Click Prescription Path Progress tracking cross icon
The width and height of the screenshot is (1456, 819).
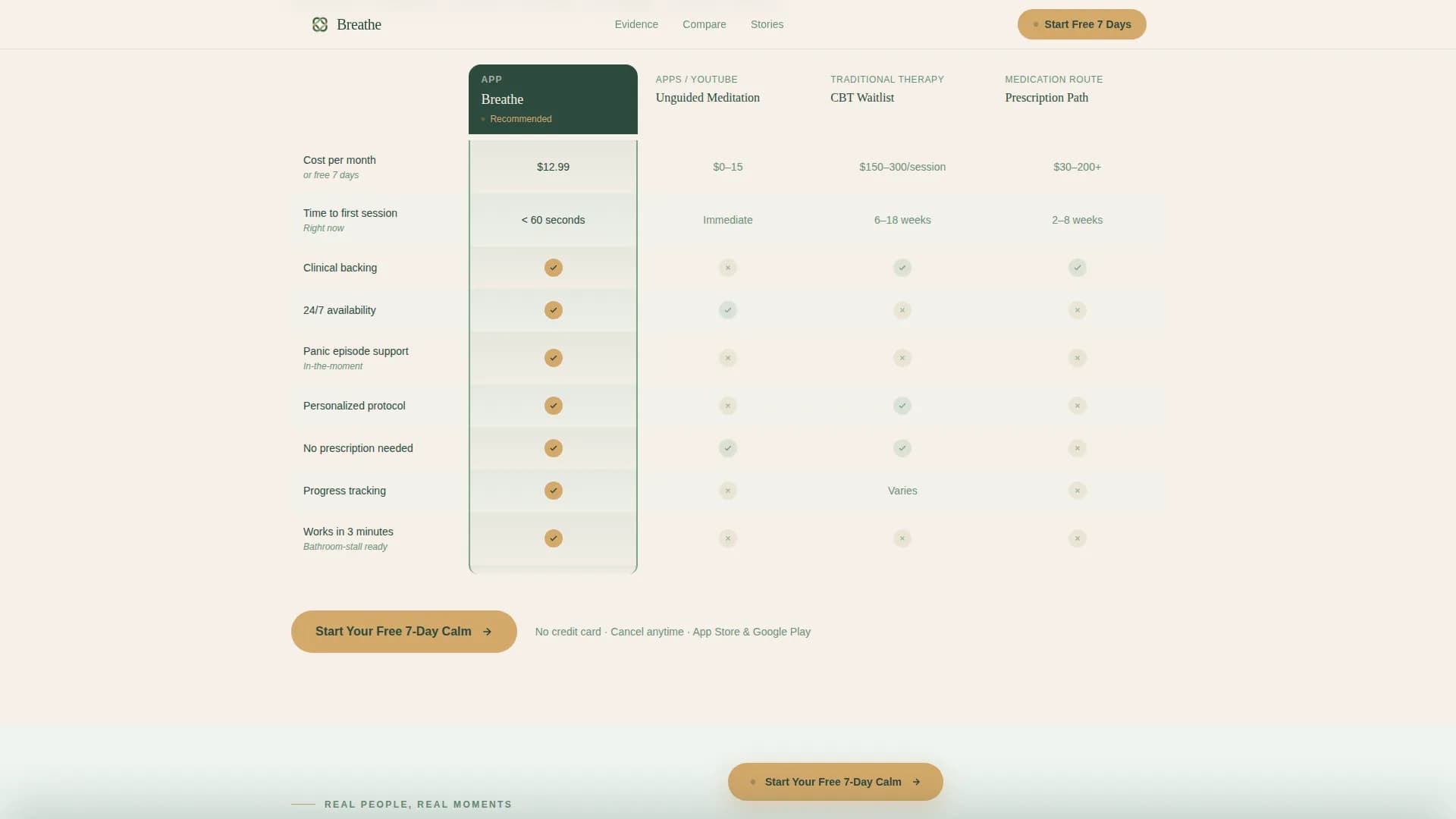[1077, 491]
